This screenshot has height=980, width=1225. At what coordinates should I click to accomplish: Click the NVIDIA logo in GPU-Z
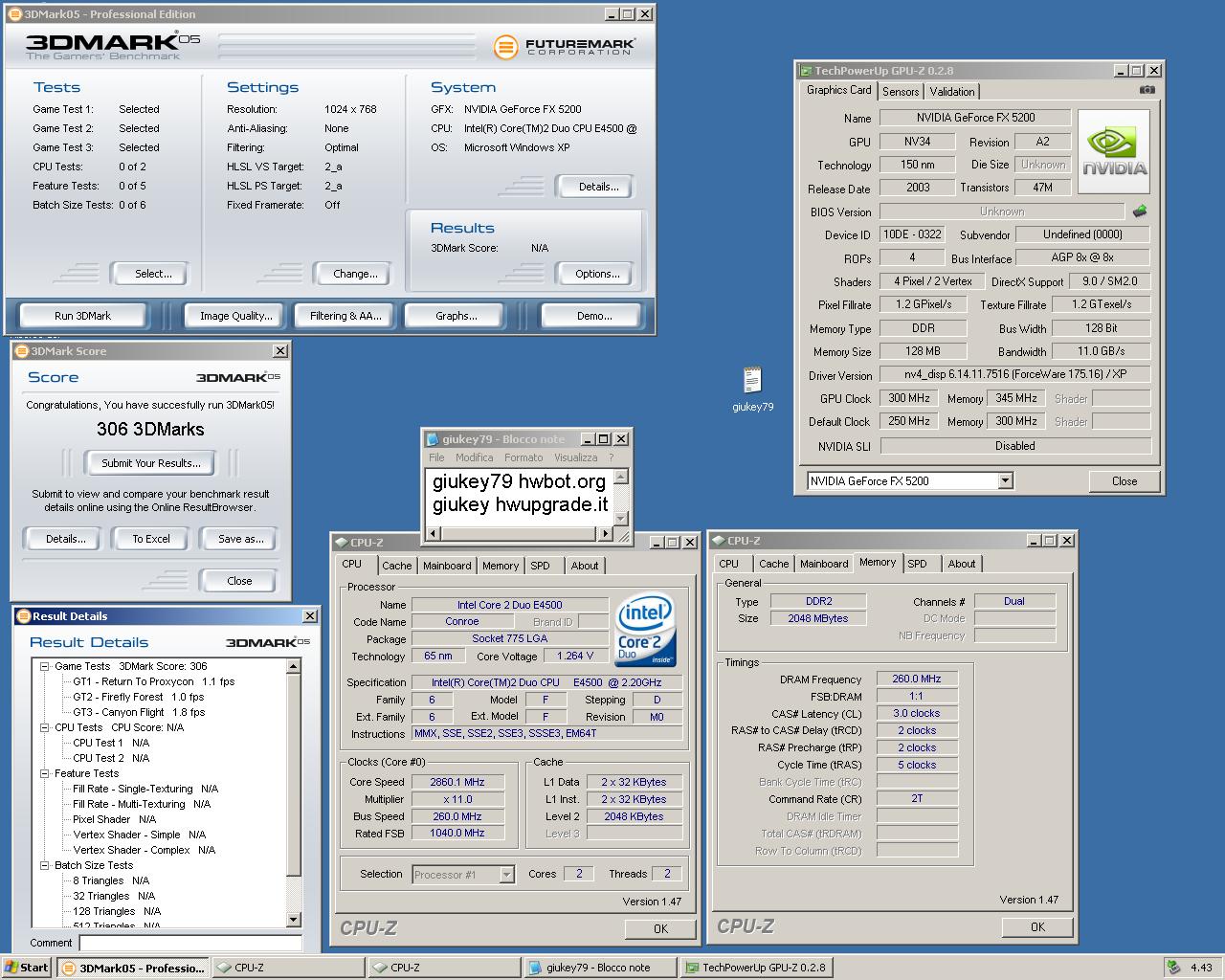click(1113, 154)
